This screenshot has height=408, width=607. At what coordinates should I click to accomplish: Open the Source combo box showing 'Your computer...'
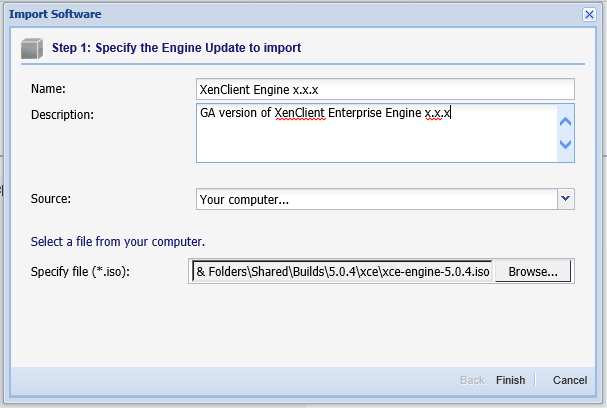[x=376, y=199]
